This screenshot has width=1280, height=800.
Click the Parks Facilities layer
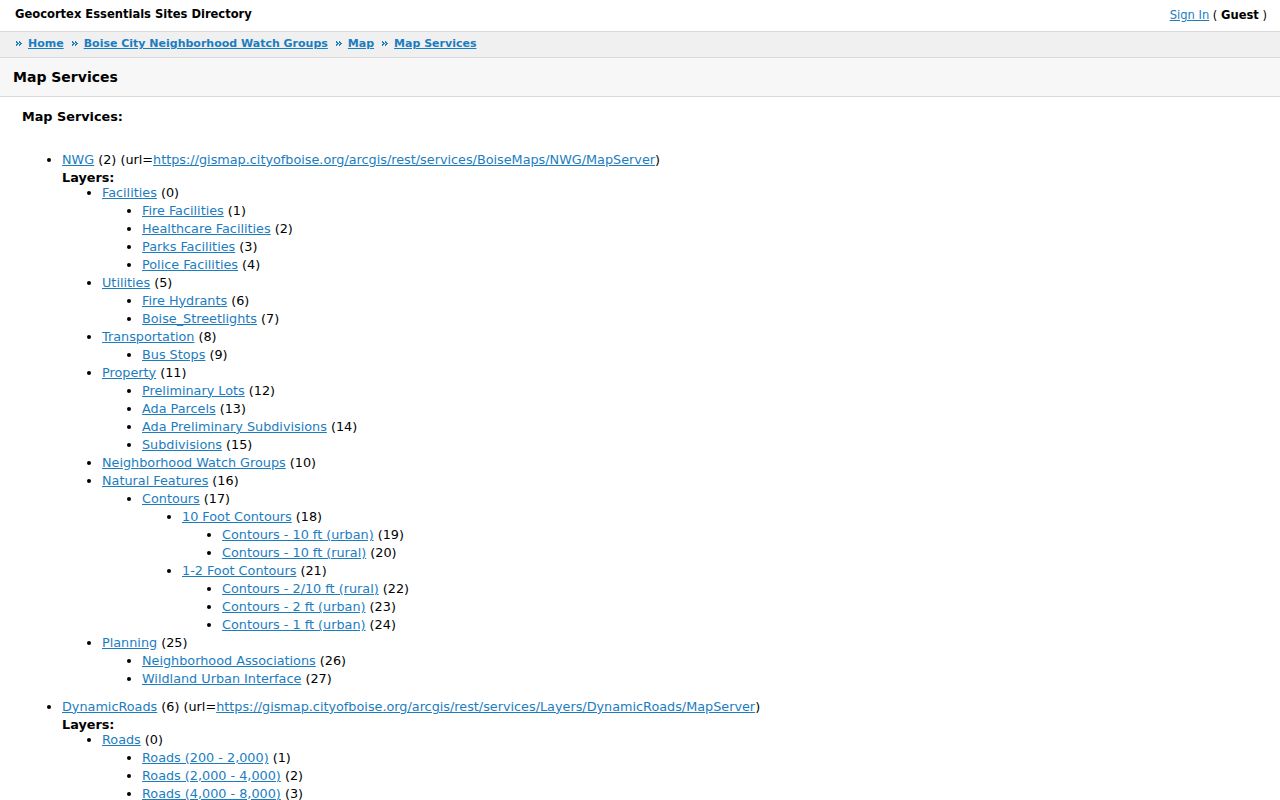click(x=188, y=247)
